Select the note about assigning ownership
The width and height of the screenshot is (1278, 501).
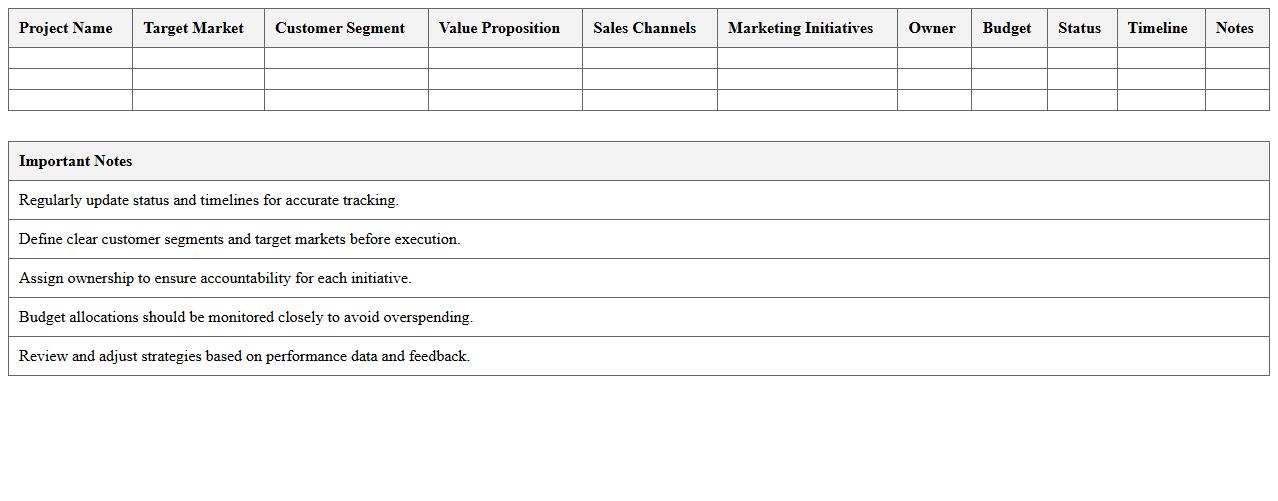215,278
